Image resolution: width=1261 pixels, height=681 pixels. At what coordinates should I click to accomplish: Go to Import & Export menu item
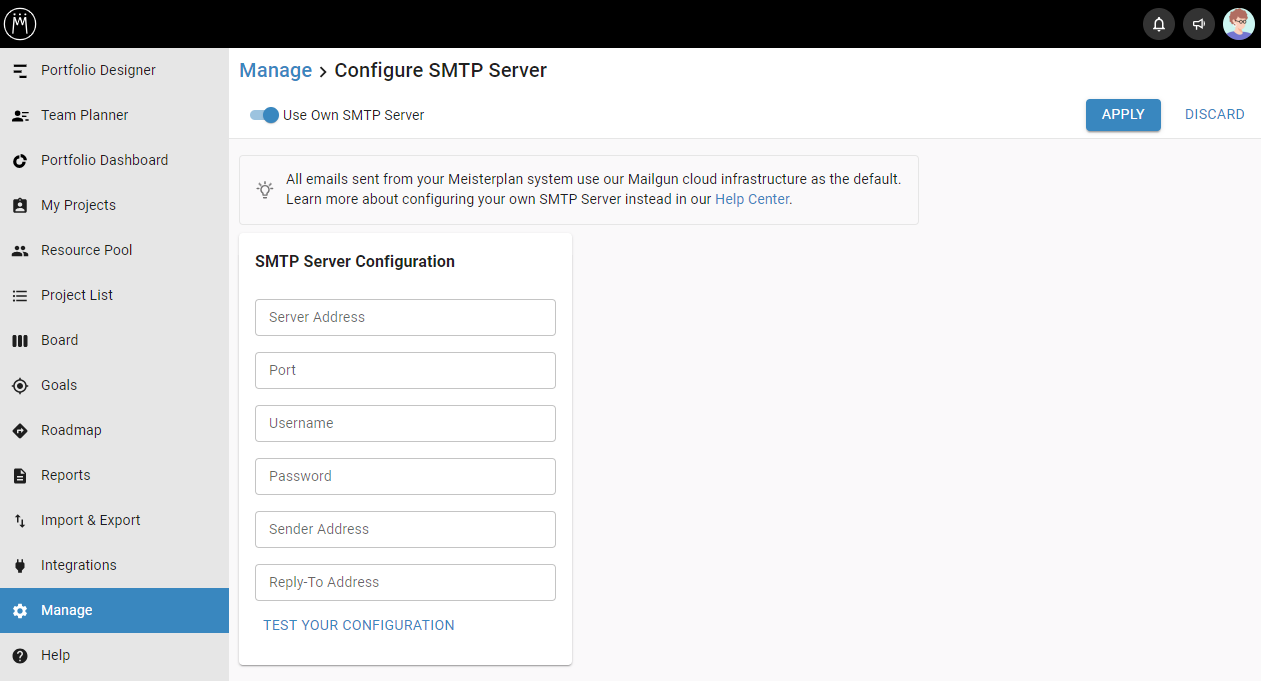click(x=114, y=520)
